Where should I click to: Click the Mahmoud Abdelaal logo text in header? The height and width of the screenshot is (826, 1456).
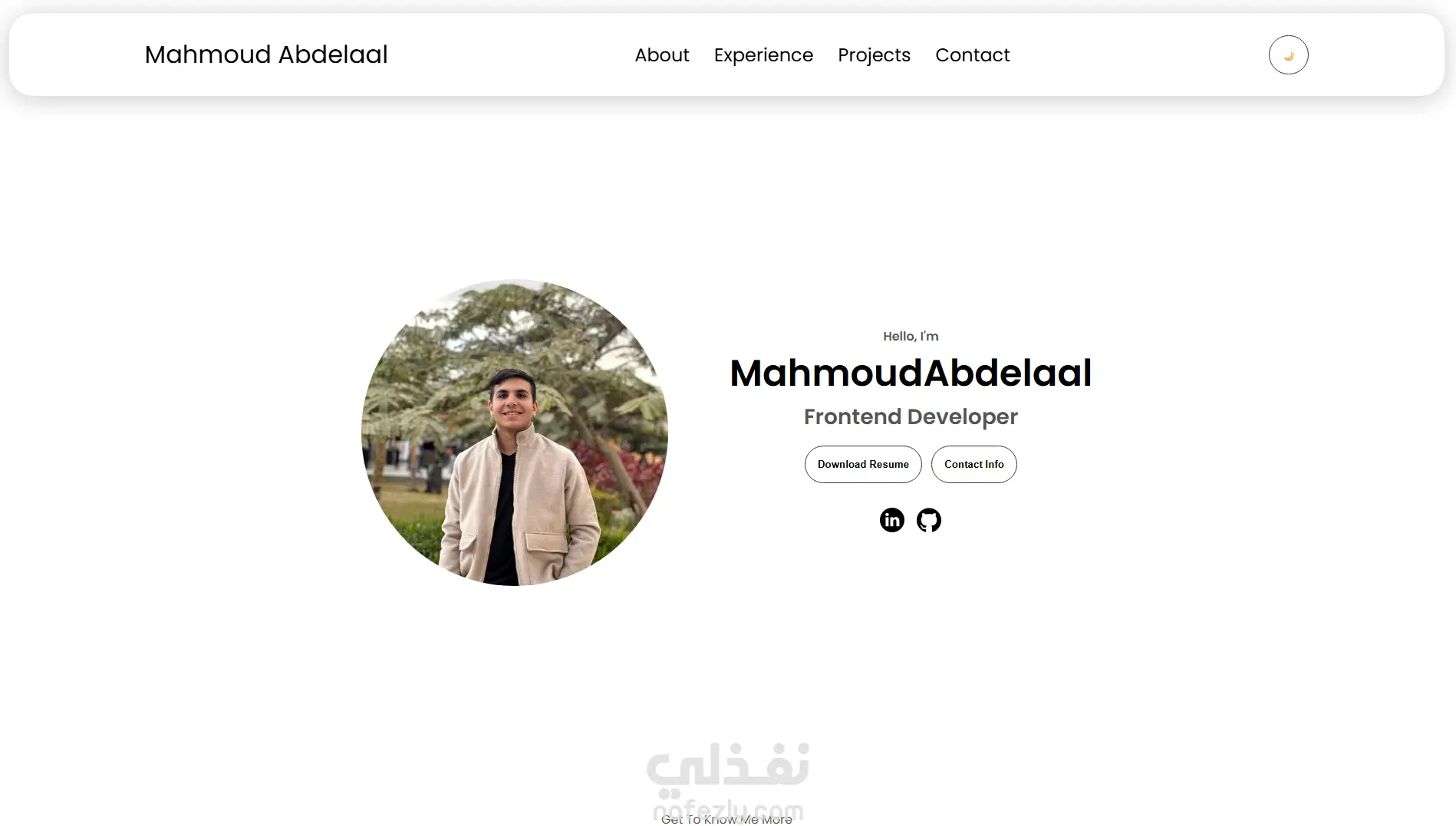[266, 54]
